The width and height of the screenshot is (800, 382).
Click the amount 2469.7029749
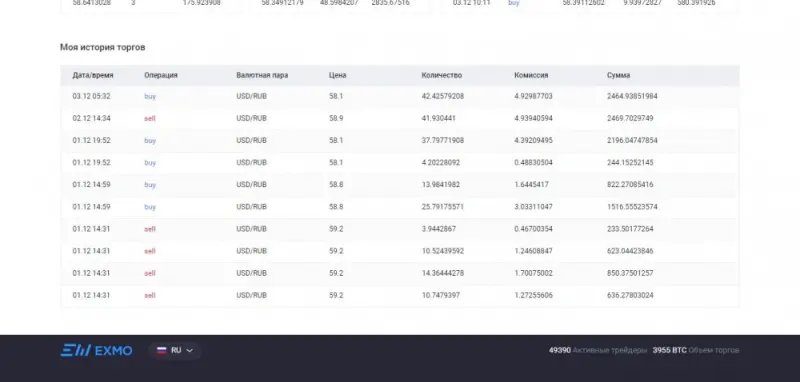coord(630,118)
